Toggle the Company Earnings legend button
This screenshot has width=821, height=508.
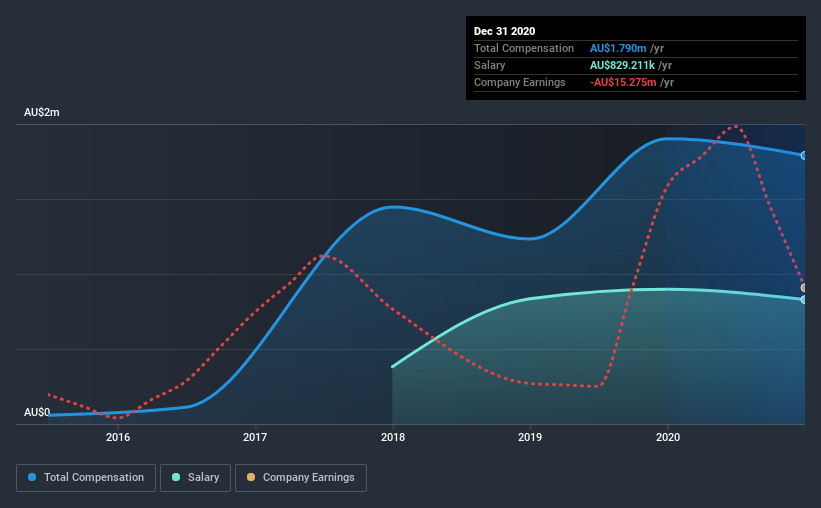[x=301, y=478]
